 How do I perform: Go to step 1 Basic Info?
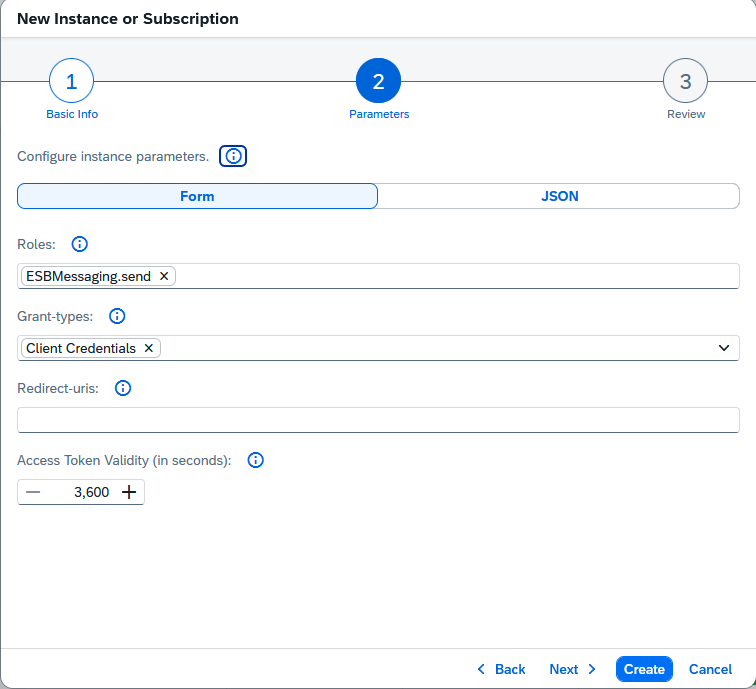pyautogui.click(x=72, y=82)
